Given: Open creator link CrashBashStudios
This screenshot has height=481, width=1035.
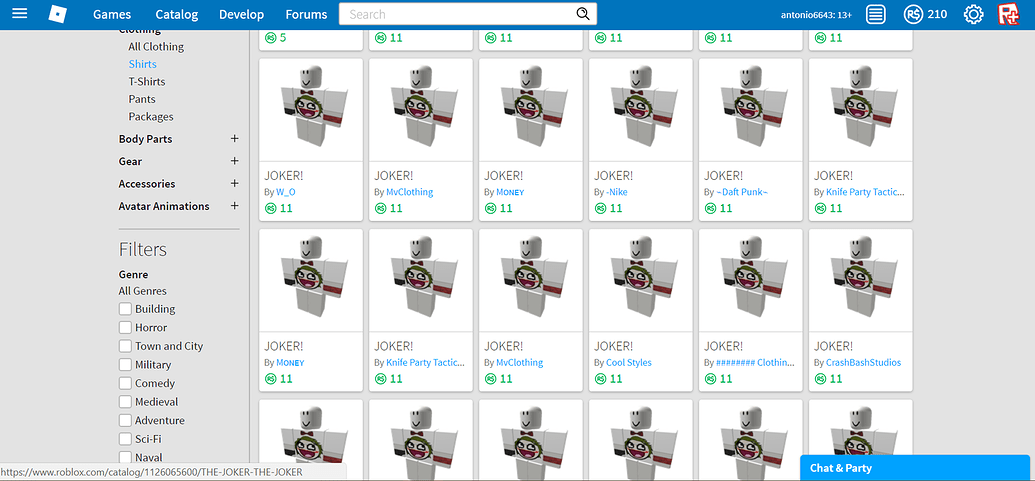Looking at the screenshot, I should click(863, 362).
